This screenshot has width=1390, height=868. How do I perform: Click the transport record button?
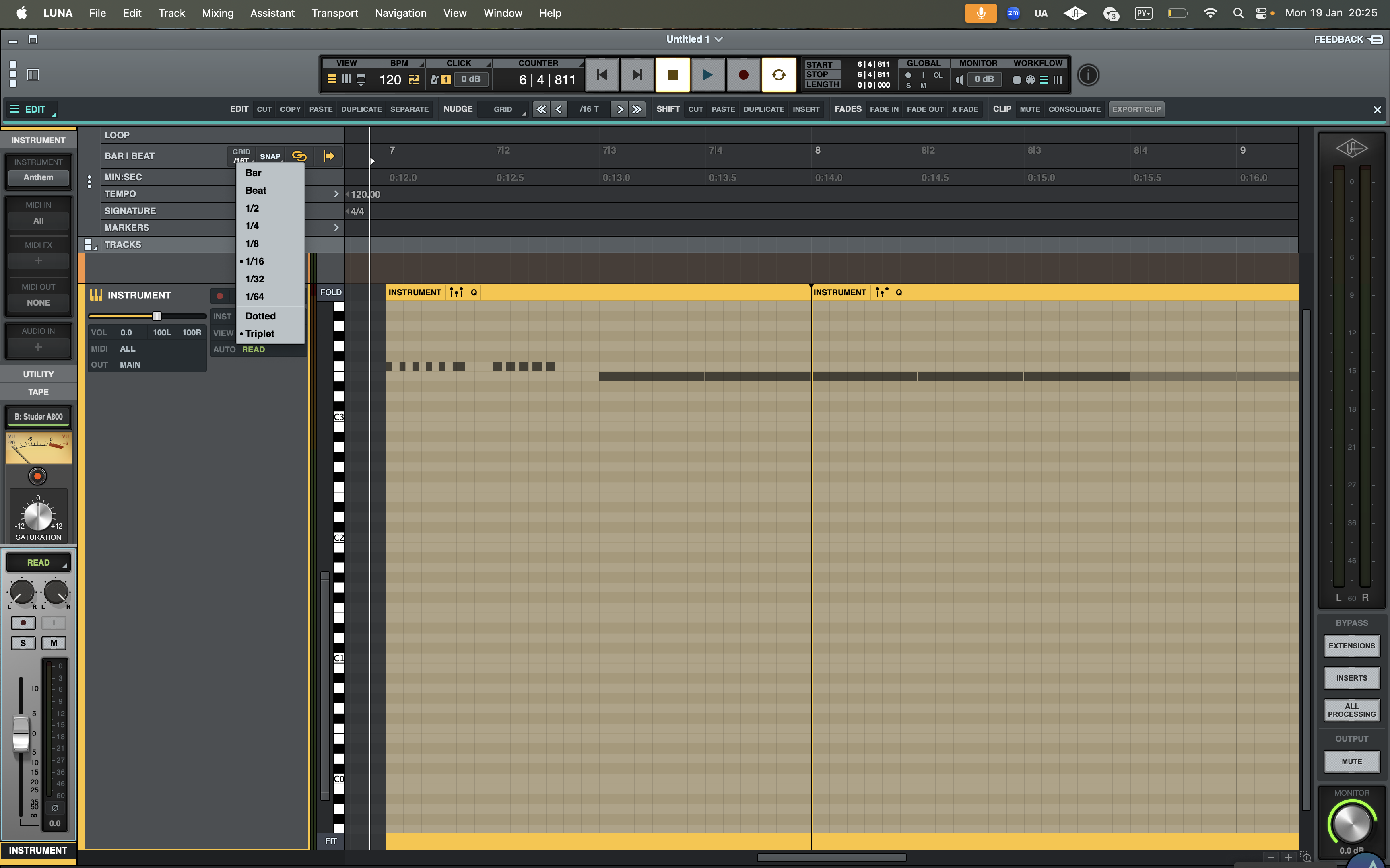[x=742, y=75]
